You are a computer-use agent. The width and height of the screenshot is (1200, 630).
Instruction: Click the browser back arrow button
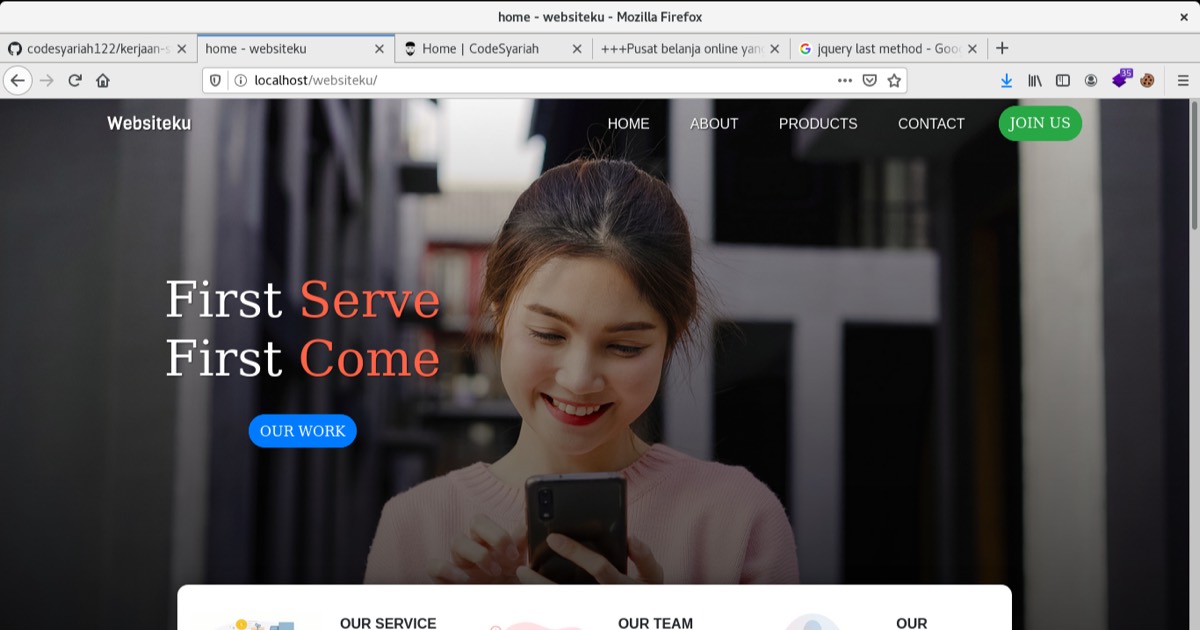tap(18, 81)
